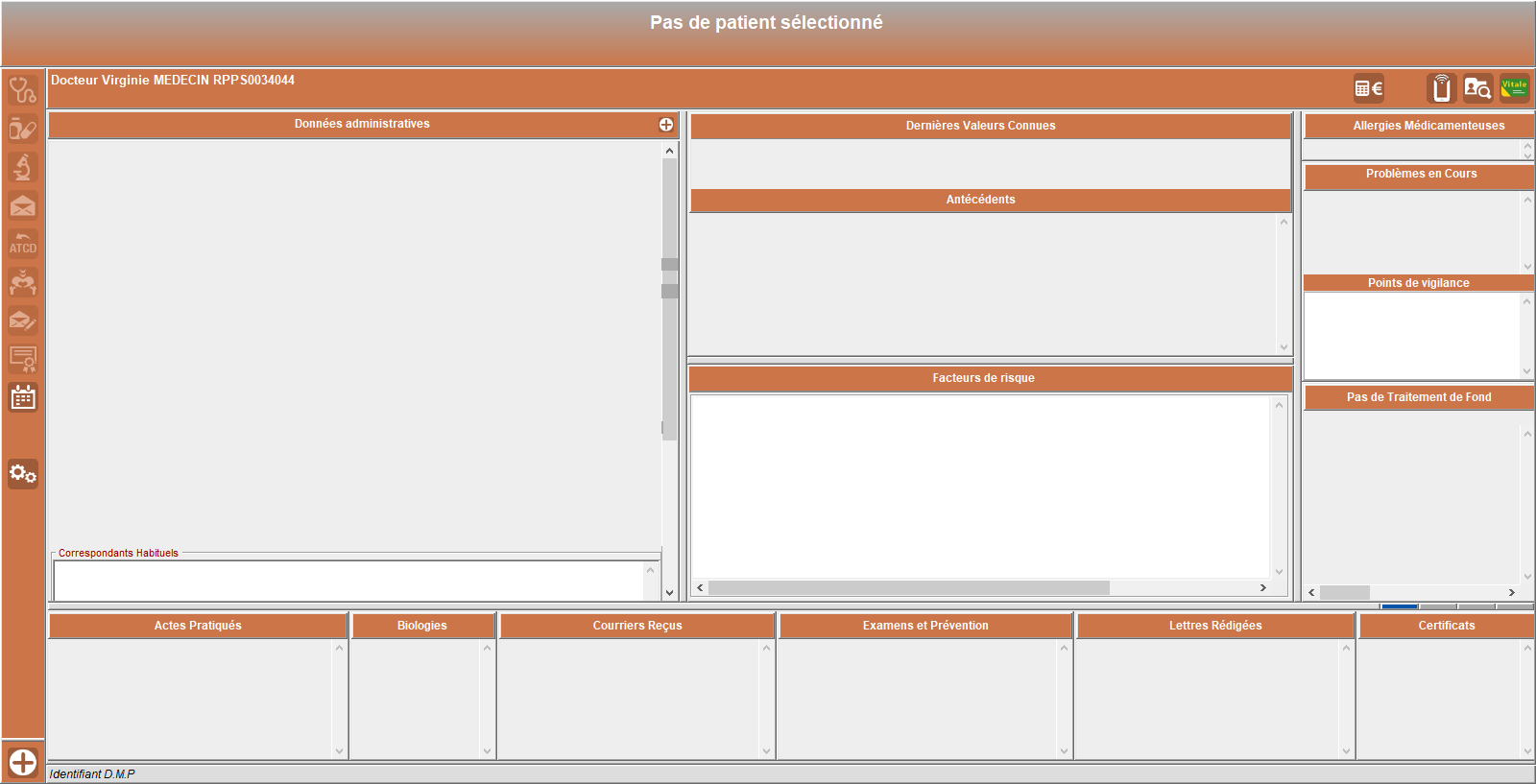Click the stethoscope consultation icon
Viewport: 1536px width, 784px height.
coord(23,90)
